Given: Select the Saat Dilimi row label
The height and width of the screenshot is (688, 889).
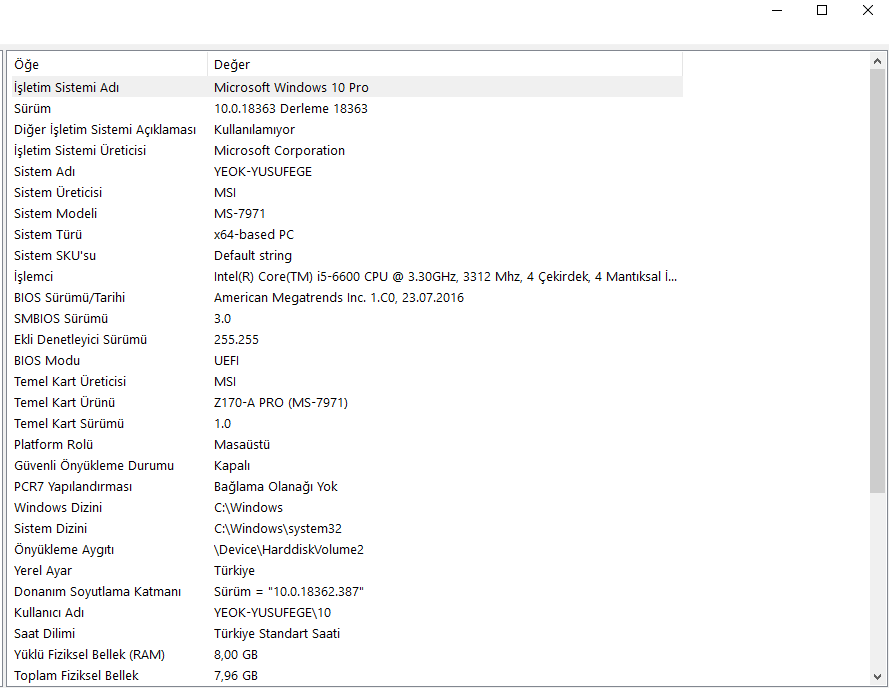Looking at the screenshot, I should pos(44,633).
